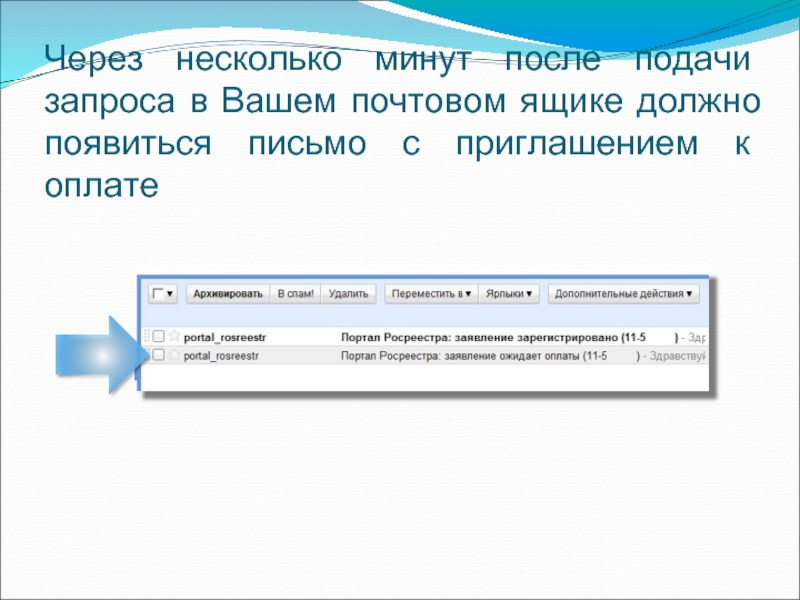Click the Архивировать button
This screenshot has height=600, width=800.
pyautogui.click(x=228, y=294)
